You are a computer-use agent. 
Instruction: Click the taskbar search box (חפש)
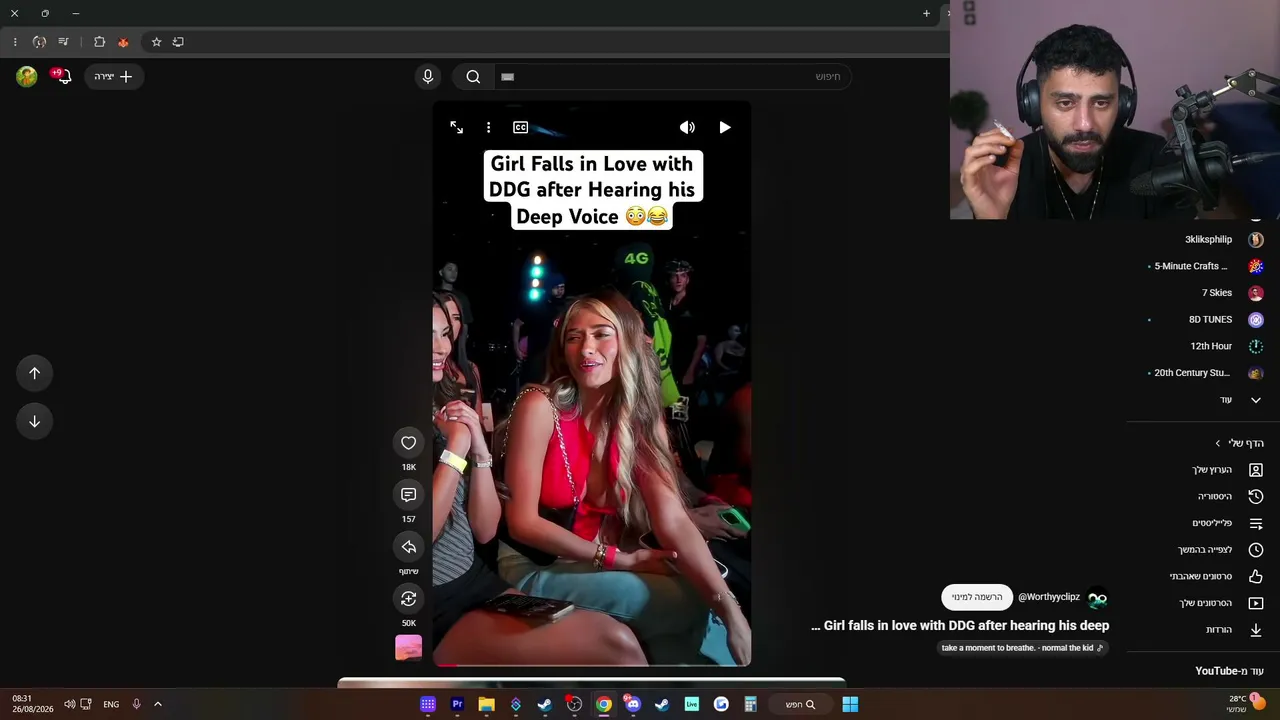point(801,704)
